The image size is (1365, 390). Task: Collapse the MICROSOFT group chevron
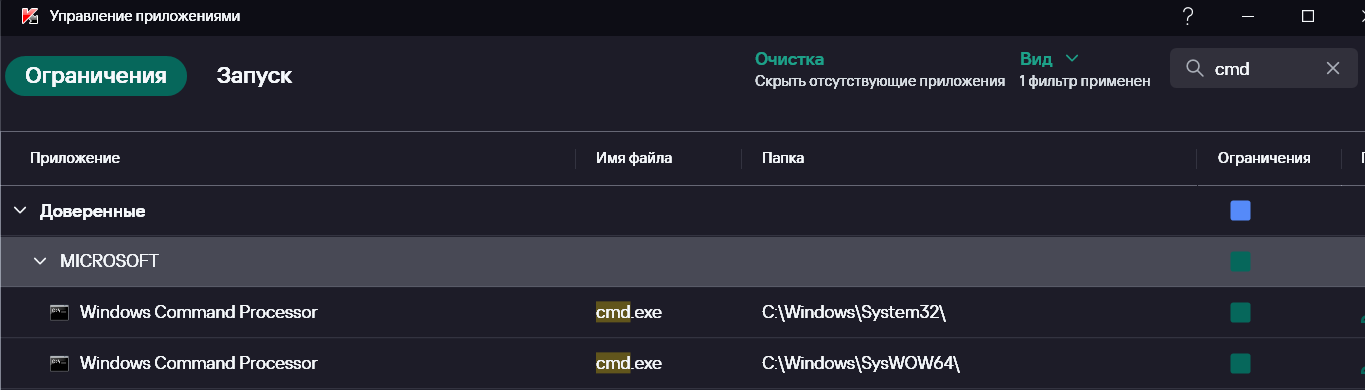pos(40,261)
